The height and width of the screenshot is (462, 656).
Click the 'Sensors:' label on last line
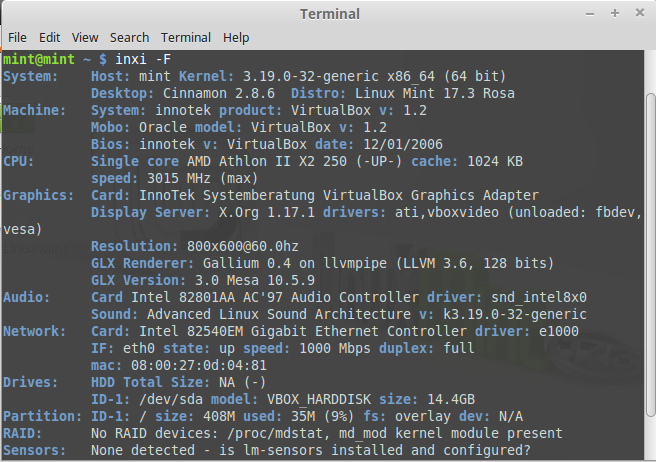pos(36,450)
